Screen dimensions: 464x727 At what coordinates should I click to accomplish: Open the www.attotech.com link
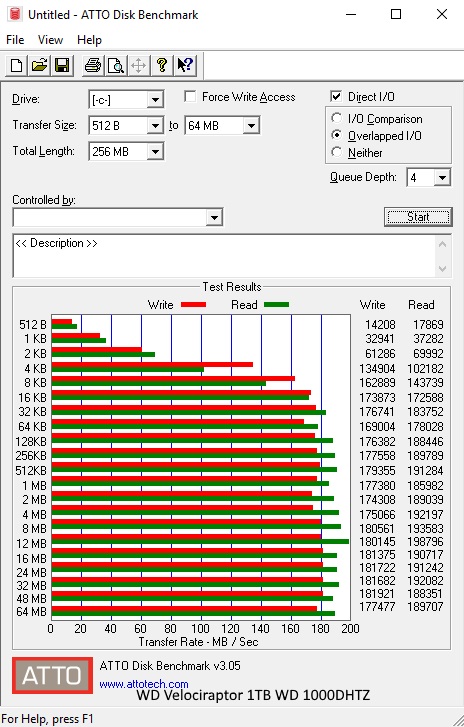coord(144,684)
